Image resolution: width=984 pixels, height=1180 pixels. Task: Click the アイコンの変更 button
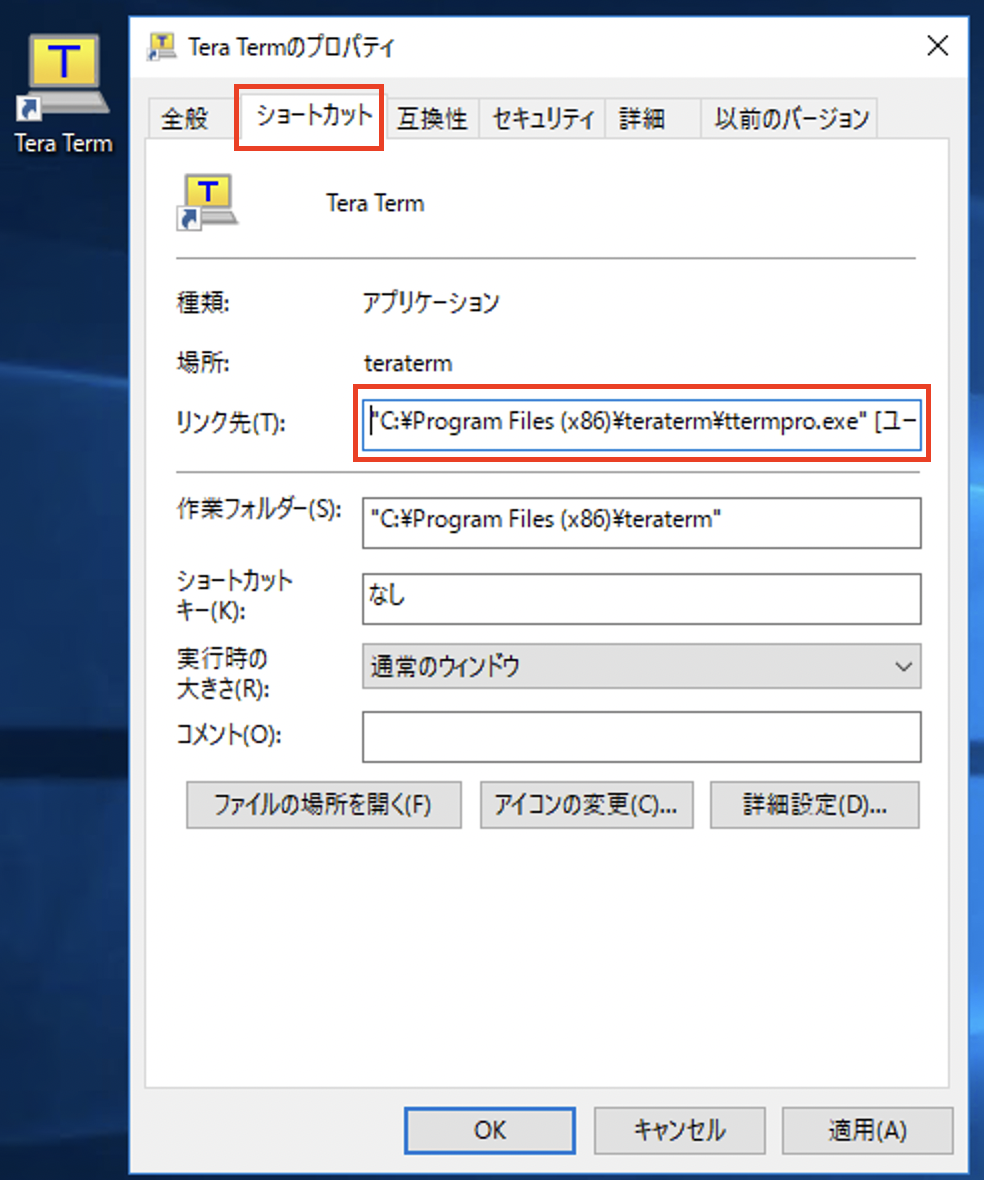coord(586,804)
